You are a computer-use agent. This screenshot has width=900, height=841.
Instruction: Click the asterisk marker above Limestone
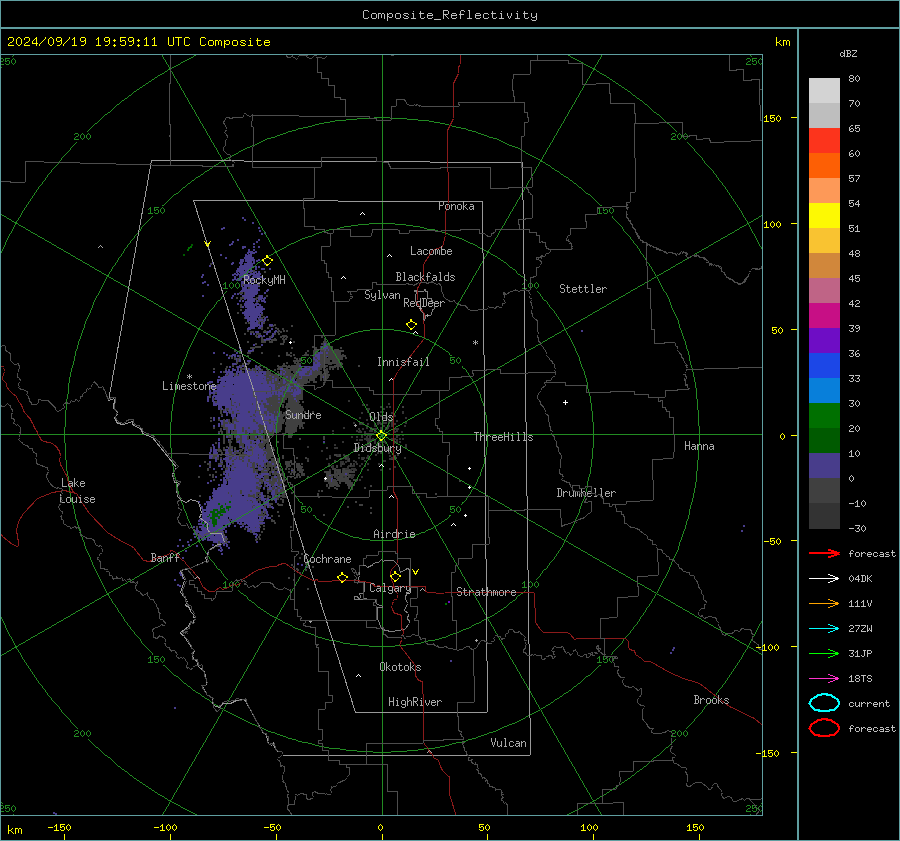(x=189, y=377)
